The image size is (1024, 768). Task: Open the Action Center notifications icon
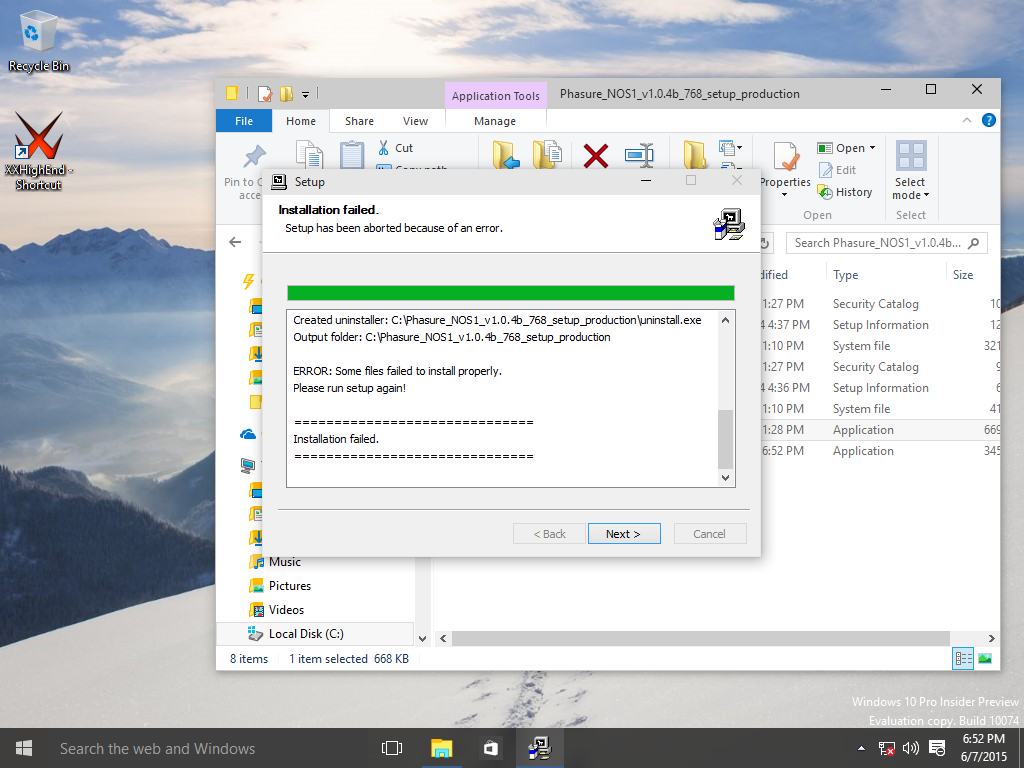click(x=936, y=748)
